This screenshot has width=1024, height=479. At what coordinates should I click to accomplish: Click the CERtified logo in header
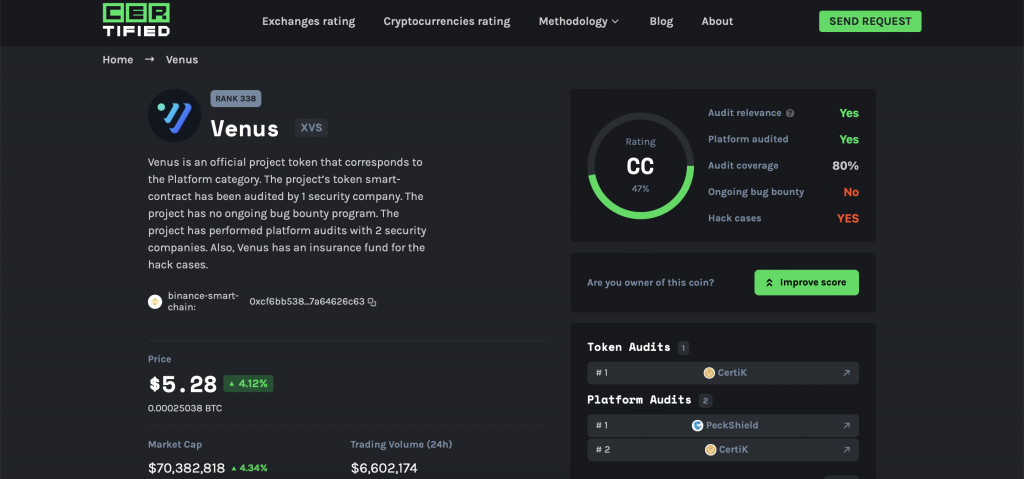pyautogui.click(x=136, y=20)
